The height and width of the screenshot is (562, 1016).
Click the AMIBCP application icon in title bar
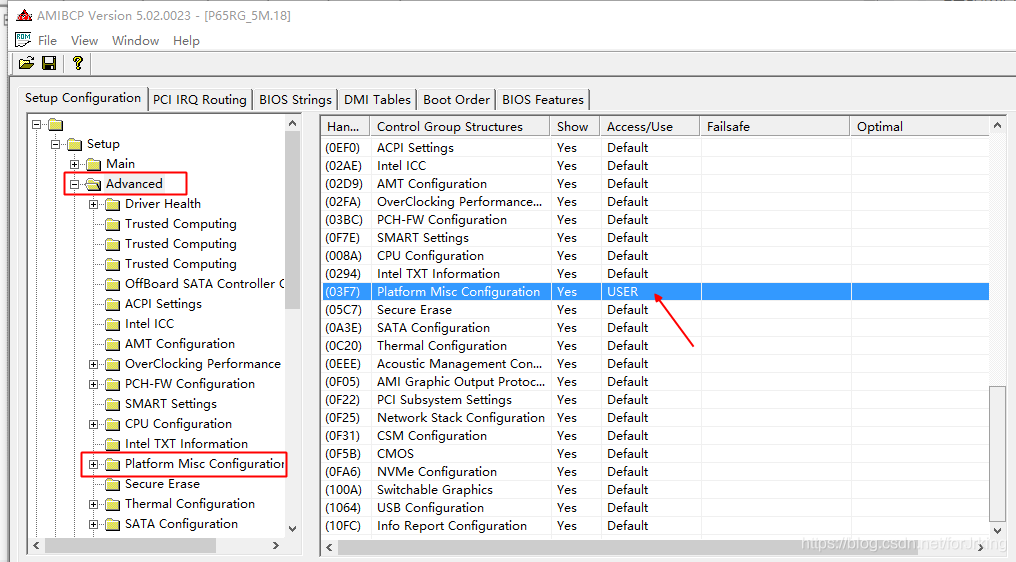coord(24,15)
